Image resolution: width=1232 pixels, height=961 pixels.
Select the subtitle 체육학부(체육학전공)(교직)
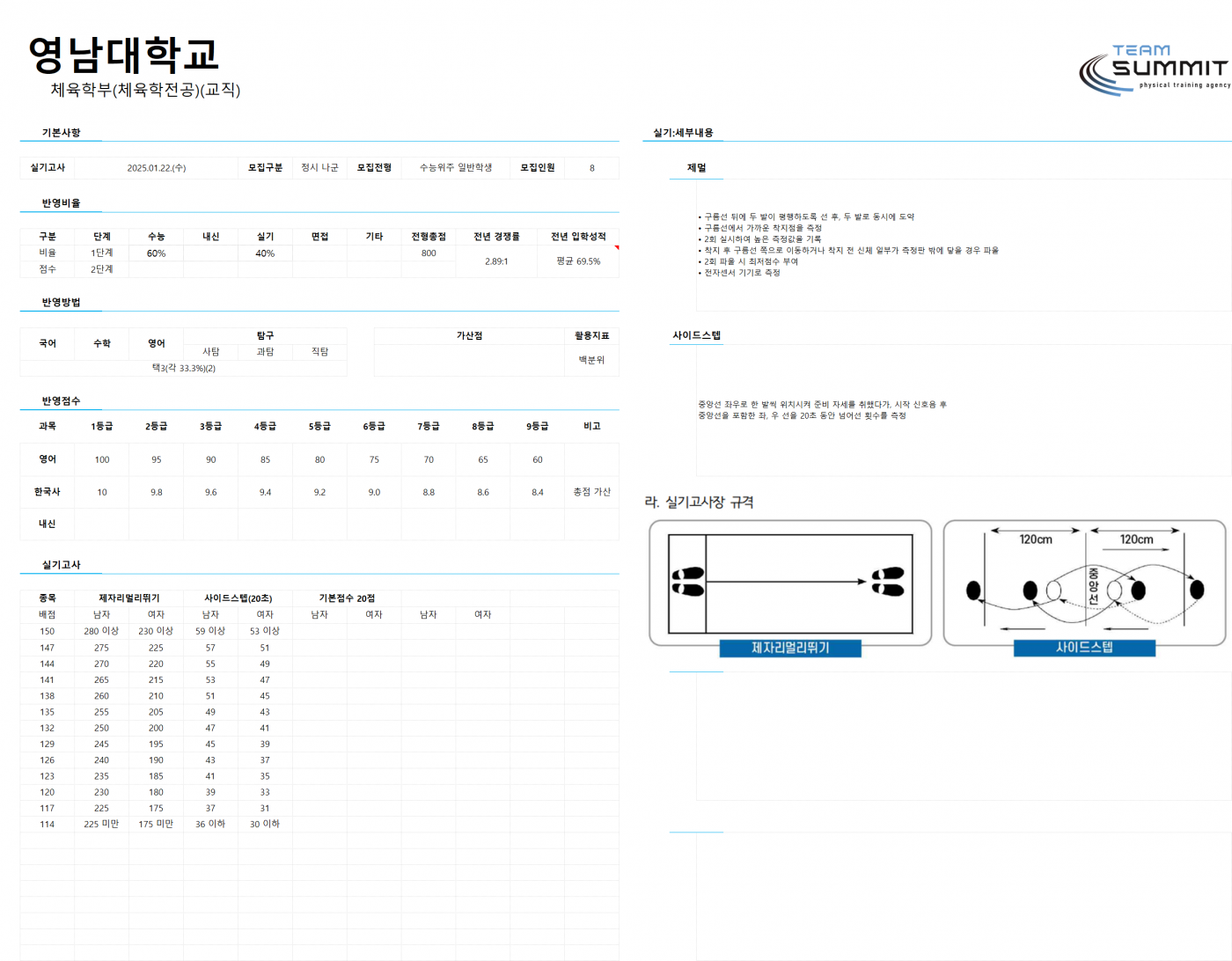click(145, 90)
